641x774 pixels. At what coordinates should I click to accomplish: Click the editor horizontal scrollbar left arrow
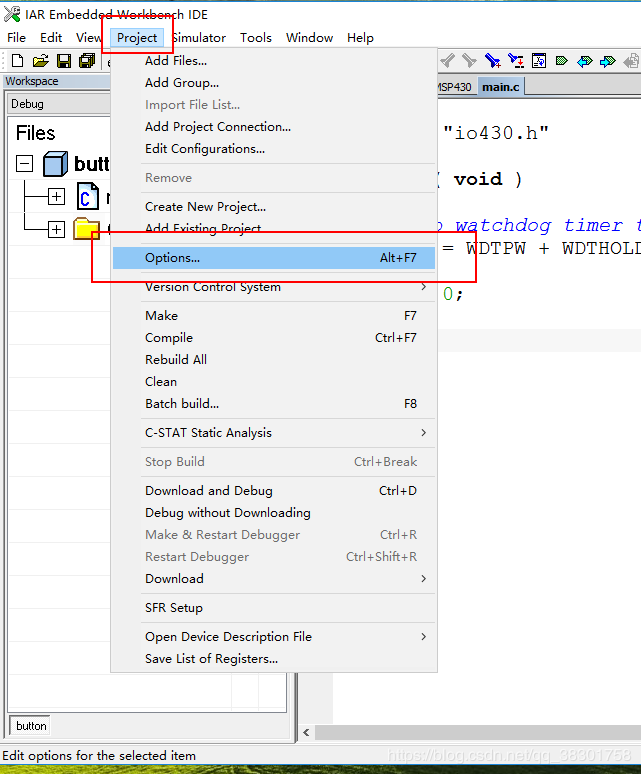[x=306, y=732]
